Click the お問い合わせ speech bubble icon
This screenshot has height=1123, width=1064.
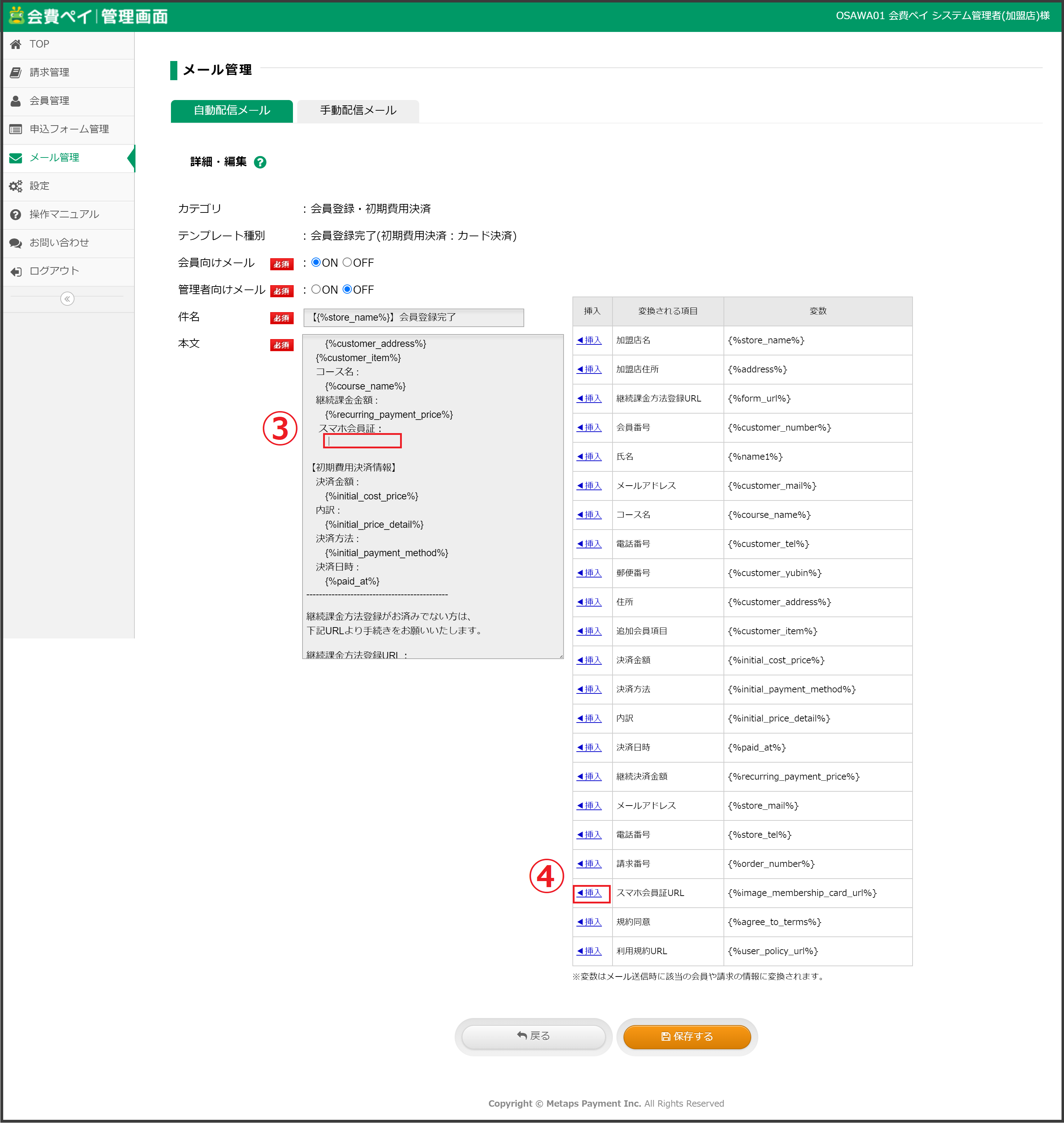pyautogui.click(x=15, y=243)
